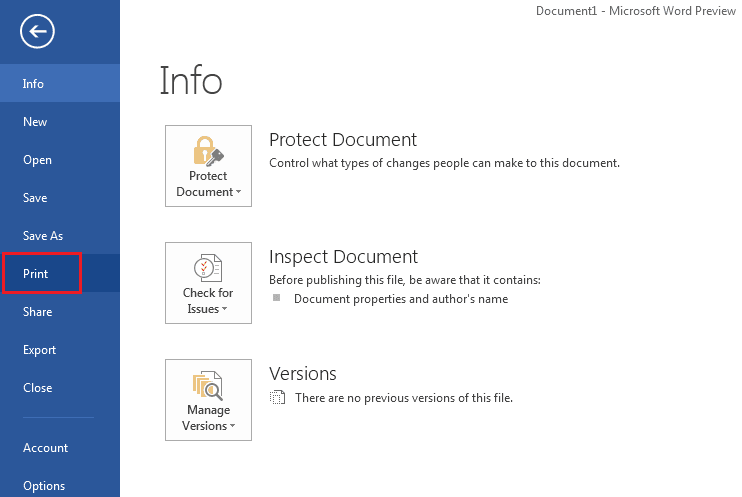This screenshot has height=497, width=742.
Task: Choose Save As from the menu
Action: tap(60, 235)
